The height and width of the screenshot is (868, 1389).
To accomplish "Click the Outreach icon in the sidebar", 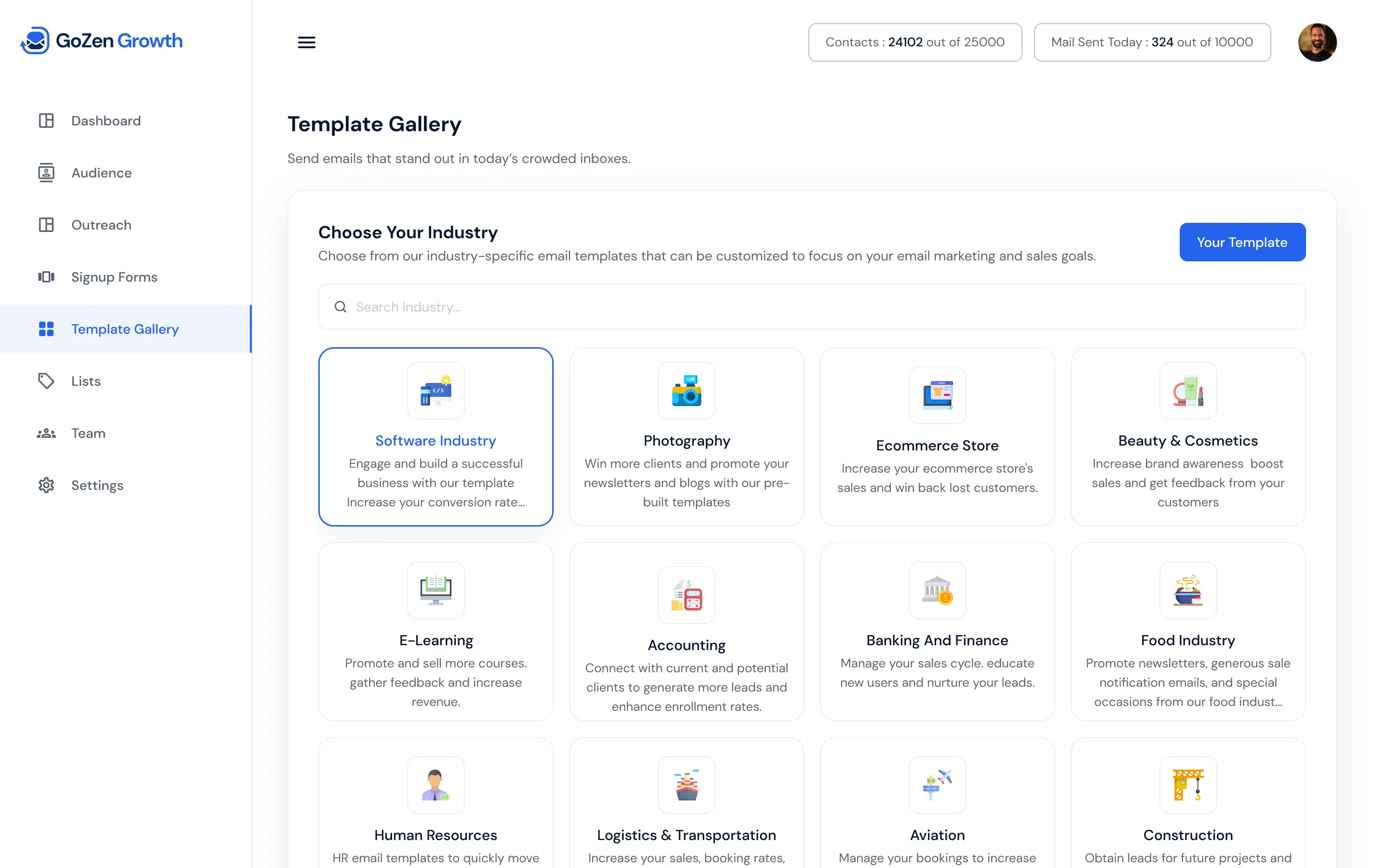I will 46,224.
